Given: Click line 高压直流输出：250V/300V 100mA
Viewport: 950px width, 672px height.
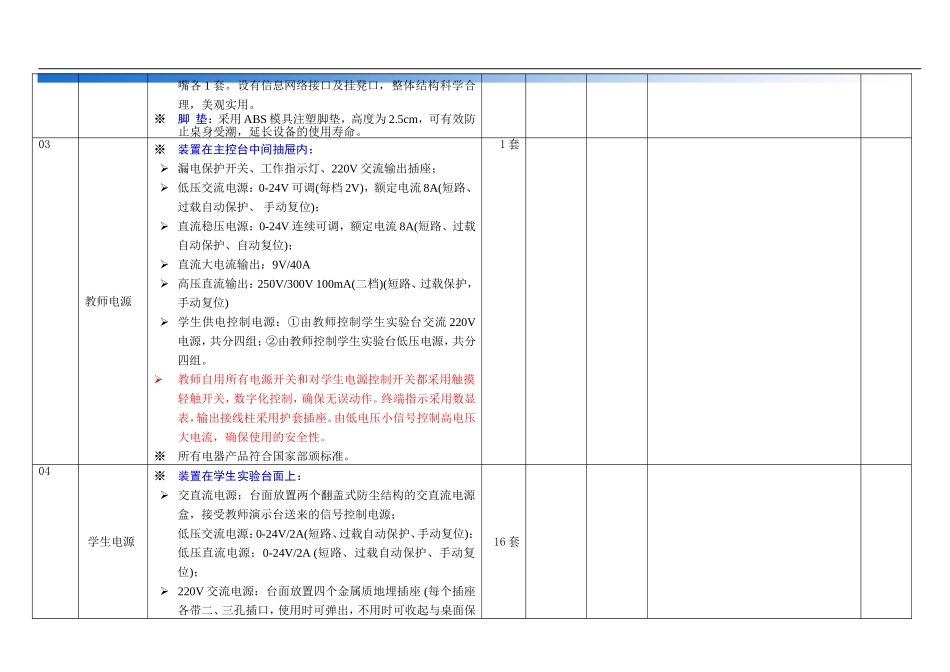Looking at the screenshot, I should tap(326, 284).
